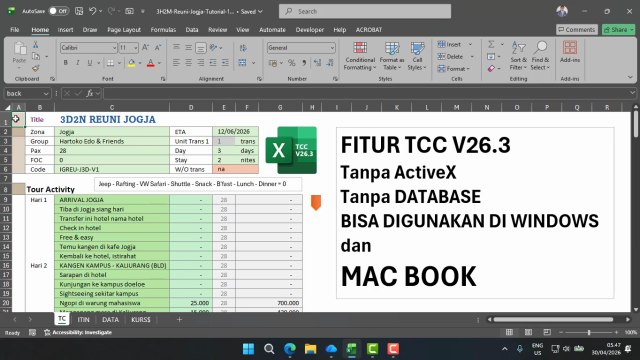
Task: Switch to the Developer tab
Action: [x=309, y=30]
